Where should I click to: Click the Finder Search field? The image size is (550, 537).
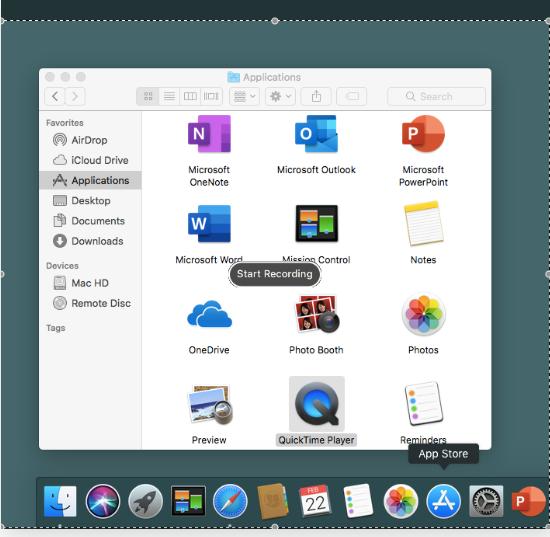click(436, 96)
